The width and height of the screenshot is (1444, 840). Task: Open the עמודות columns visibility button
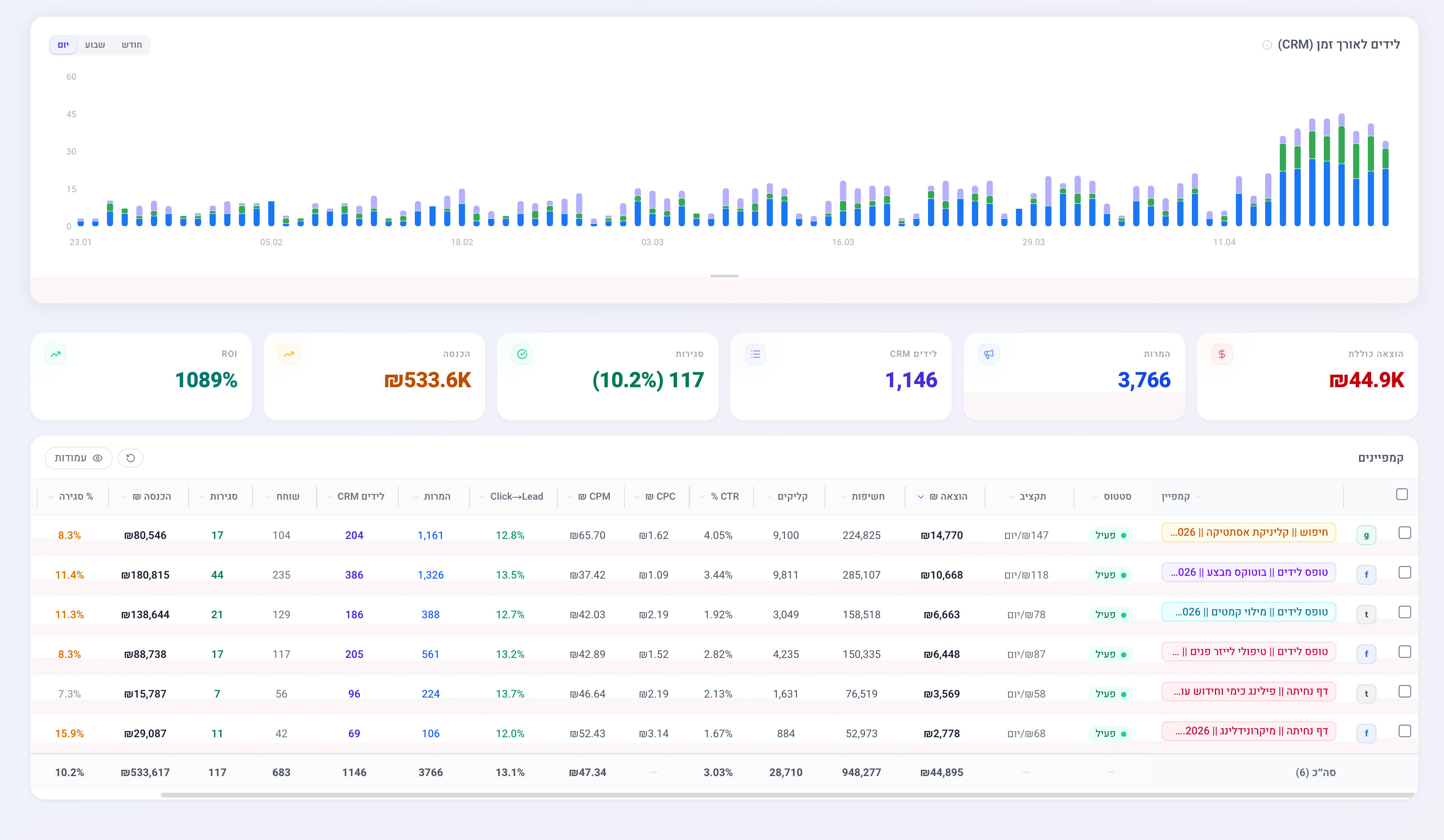pos(79,458)
